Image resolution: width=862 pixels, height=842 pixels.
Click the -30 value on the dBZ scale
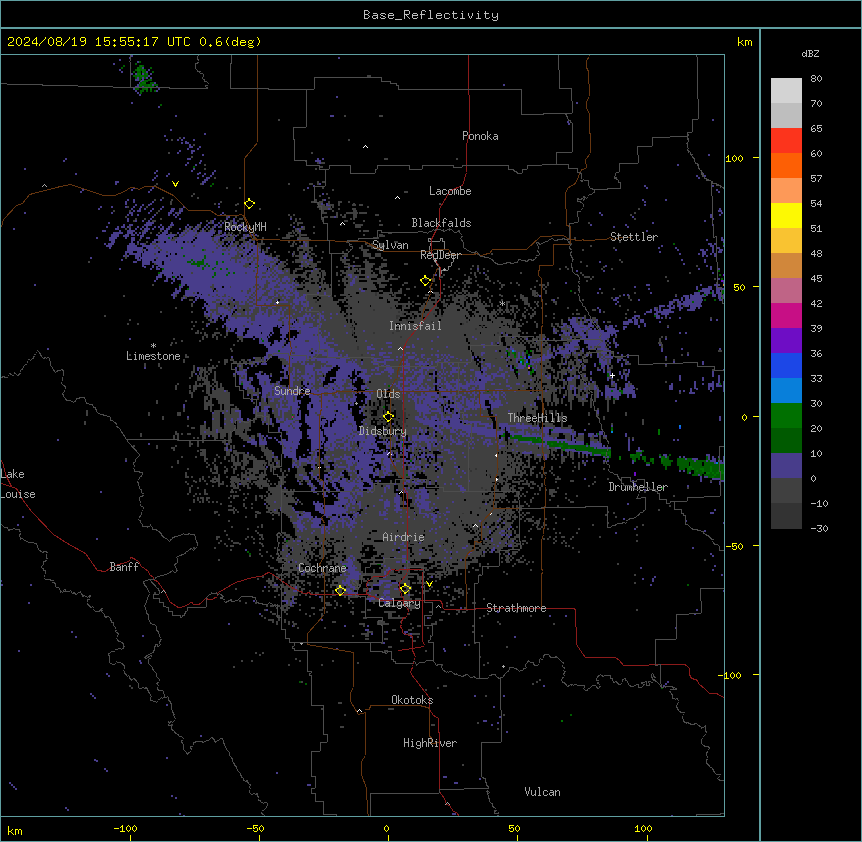[819, 529]
